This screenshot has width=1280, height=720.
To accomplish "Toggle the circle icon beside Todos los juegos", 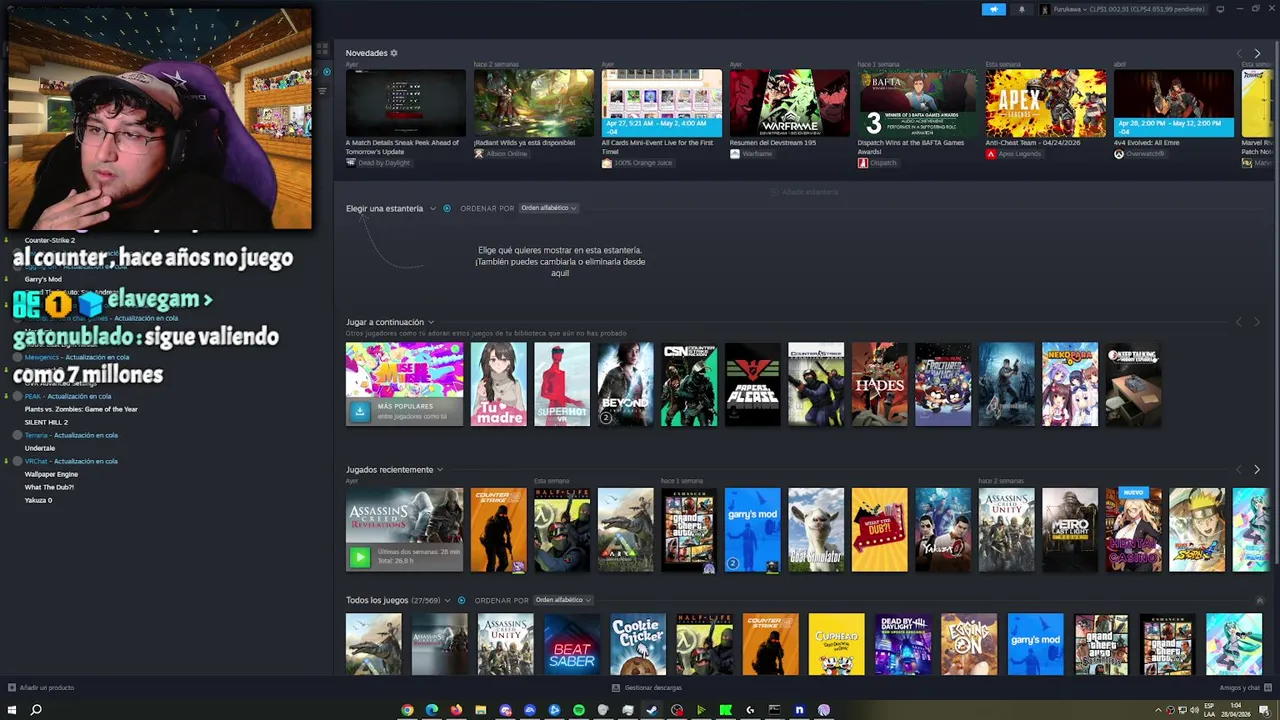I will pyautogui.click(x=461, y=600).
